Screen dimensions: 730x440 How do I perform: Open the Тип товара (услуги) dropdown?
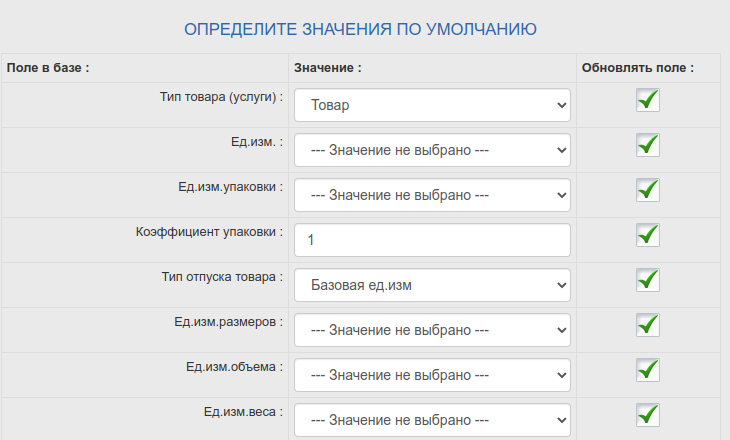pos(432,105)
